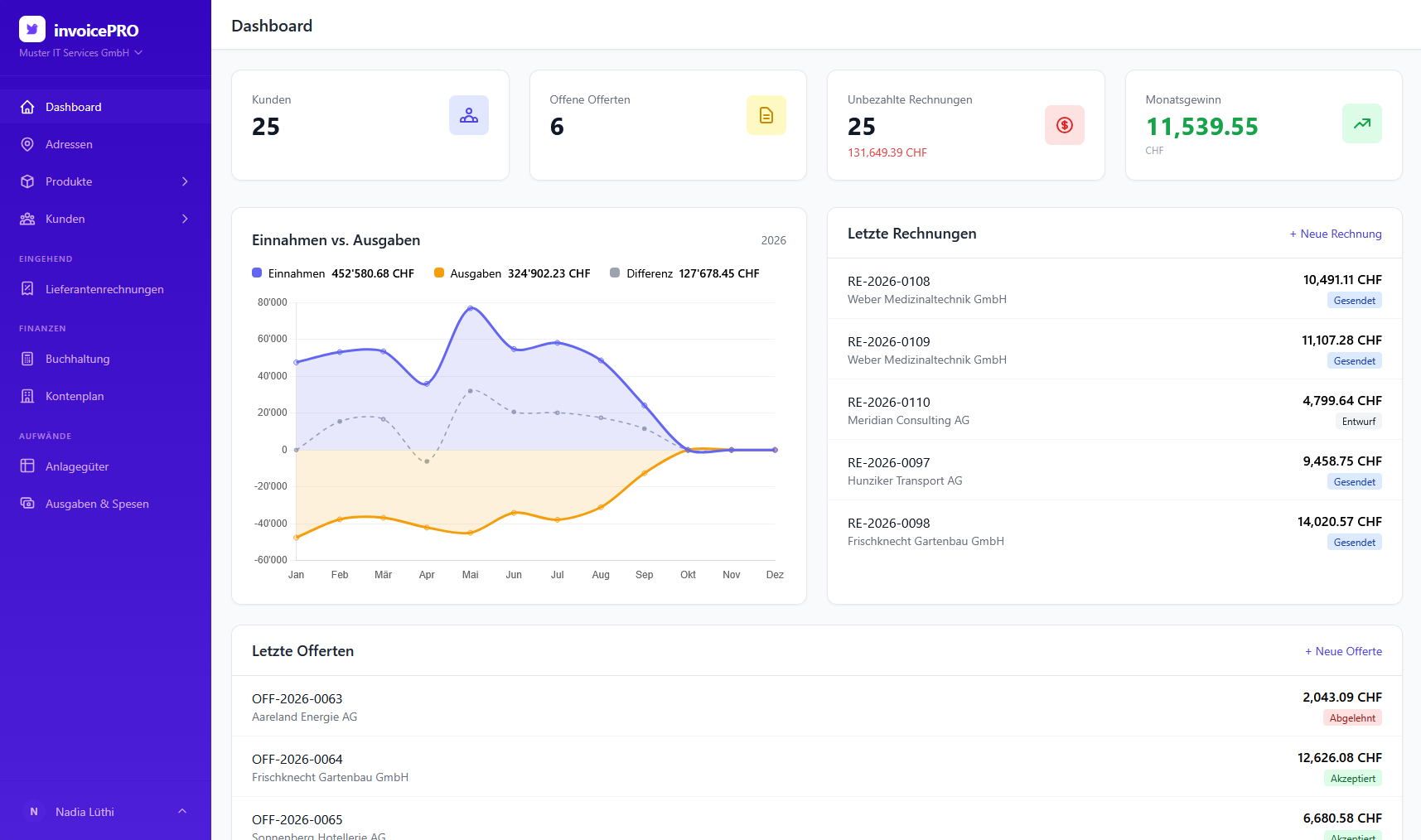Click the Abgelehnt status badge
This screenshot has height=840, width=1421.
click(1352, 718)
